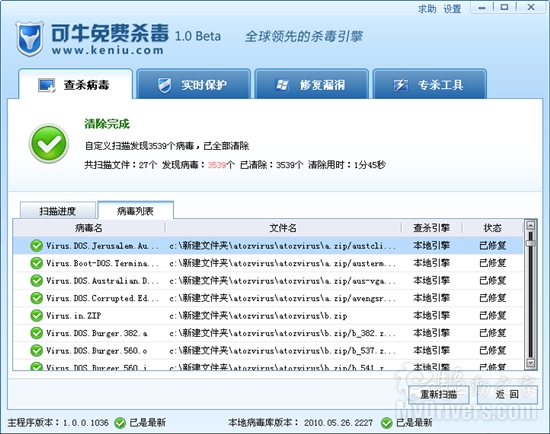
Task: Click file path ending b.zip/b_537.z...
Action: coord(282,350)
